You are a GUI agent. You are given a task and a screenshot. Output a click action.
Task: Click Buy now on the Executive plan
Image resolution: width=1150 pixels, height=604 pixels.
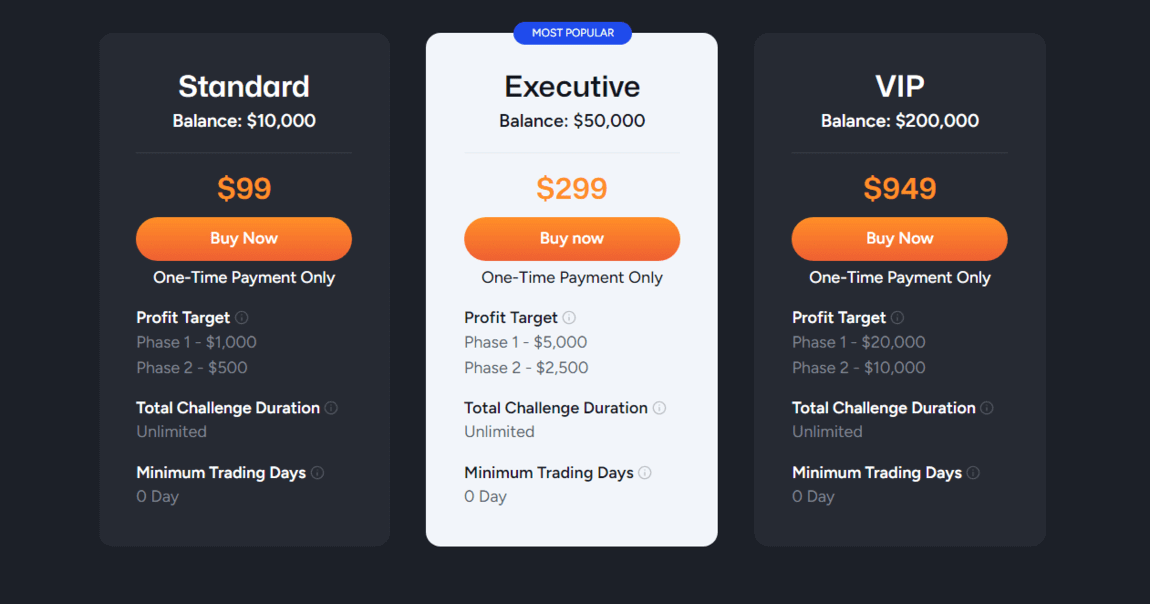(572, 239)
